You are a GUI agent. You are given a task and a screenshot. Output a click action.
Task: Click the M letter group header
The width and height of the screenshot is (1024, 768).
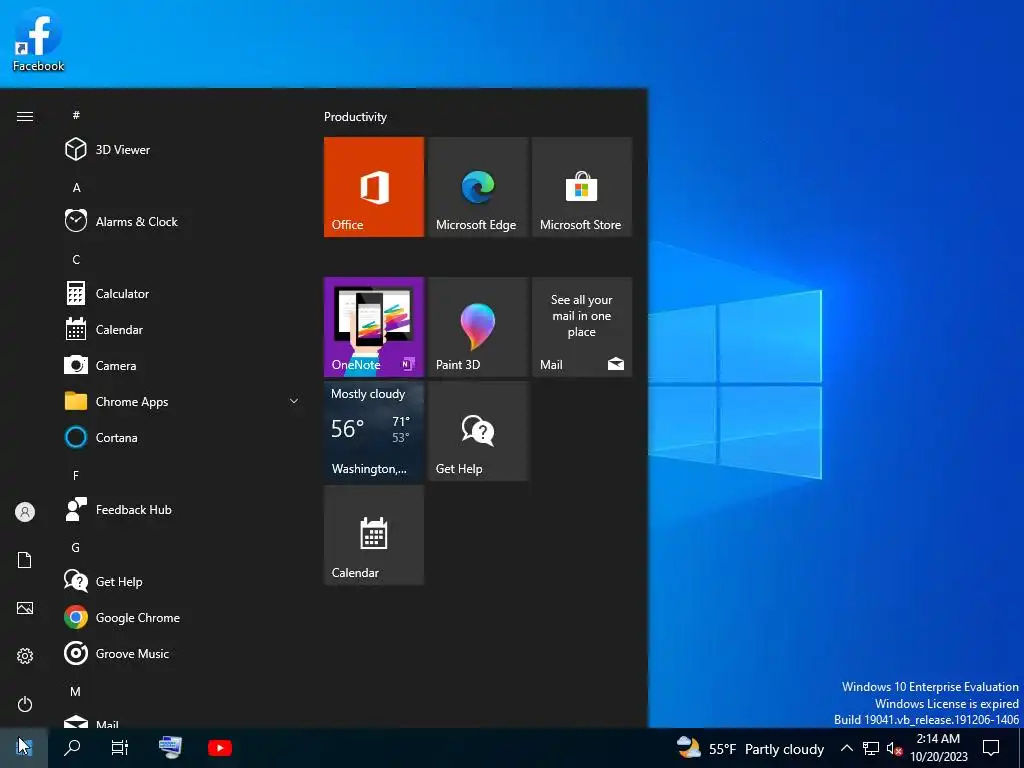pos(76,691)
